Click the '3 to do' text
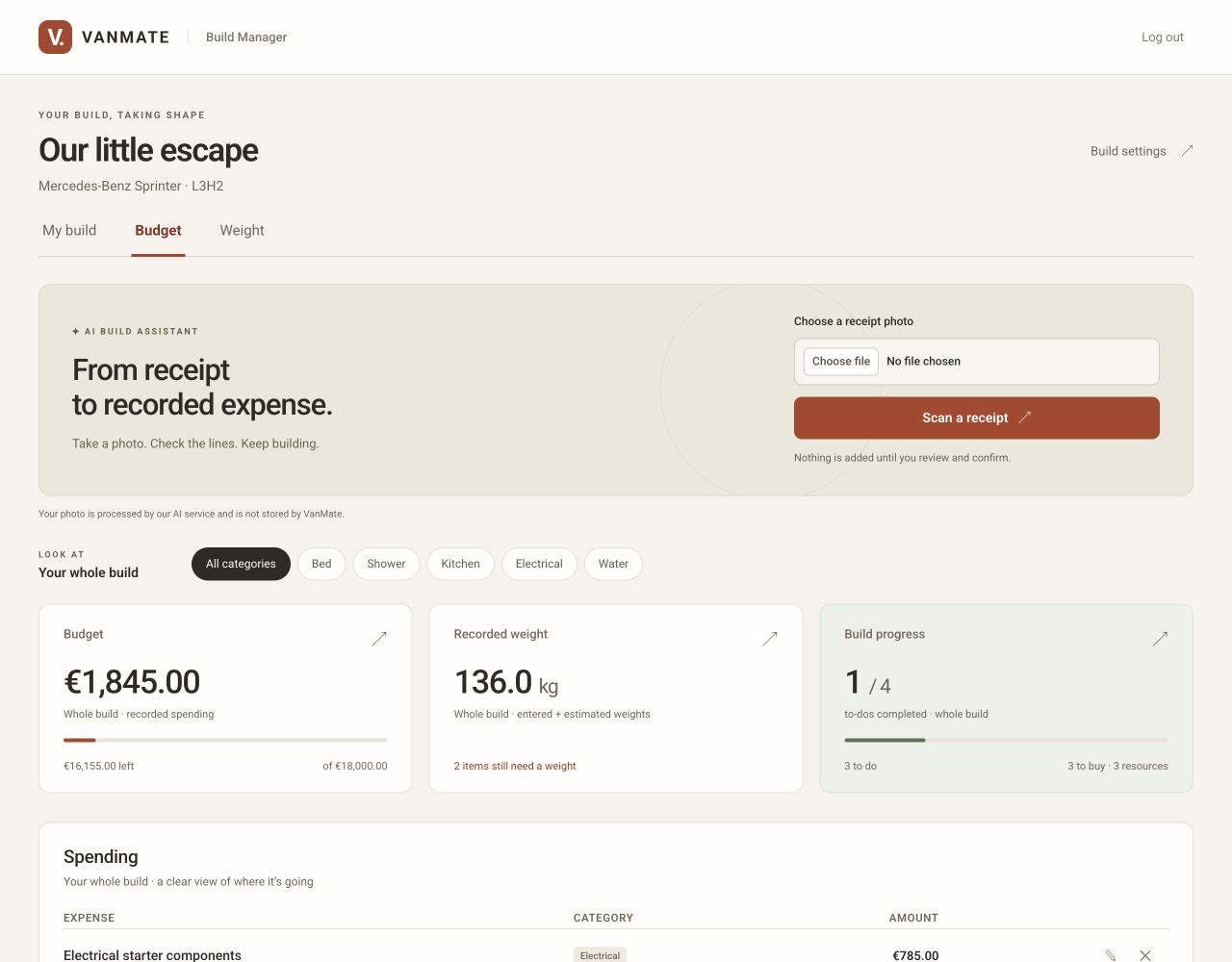Image resolution: width=1232 pixels, height=962 pixels. tap(860, 766)
